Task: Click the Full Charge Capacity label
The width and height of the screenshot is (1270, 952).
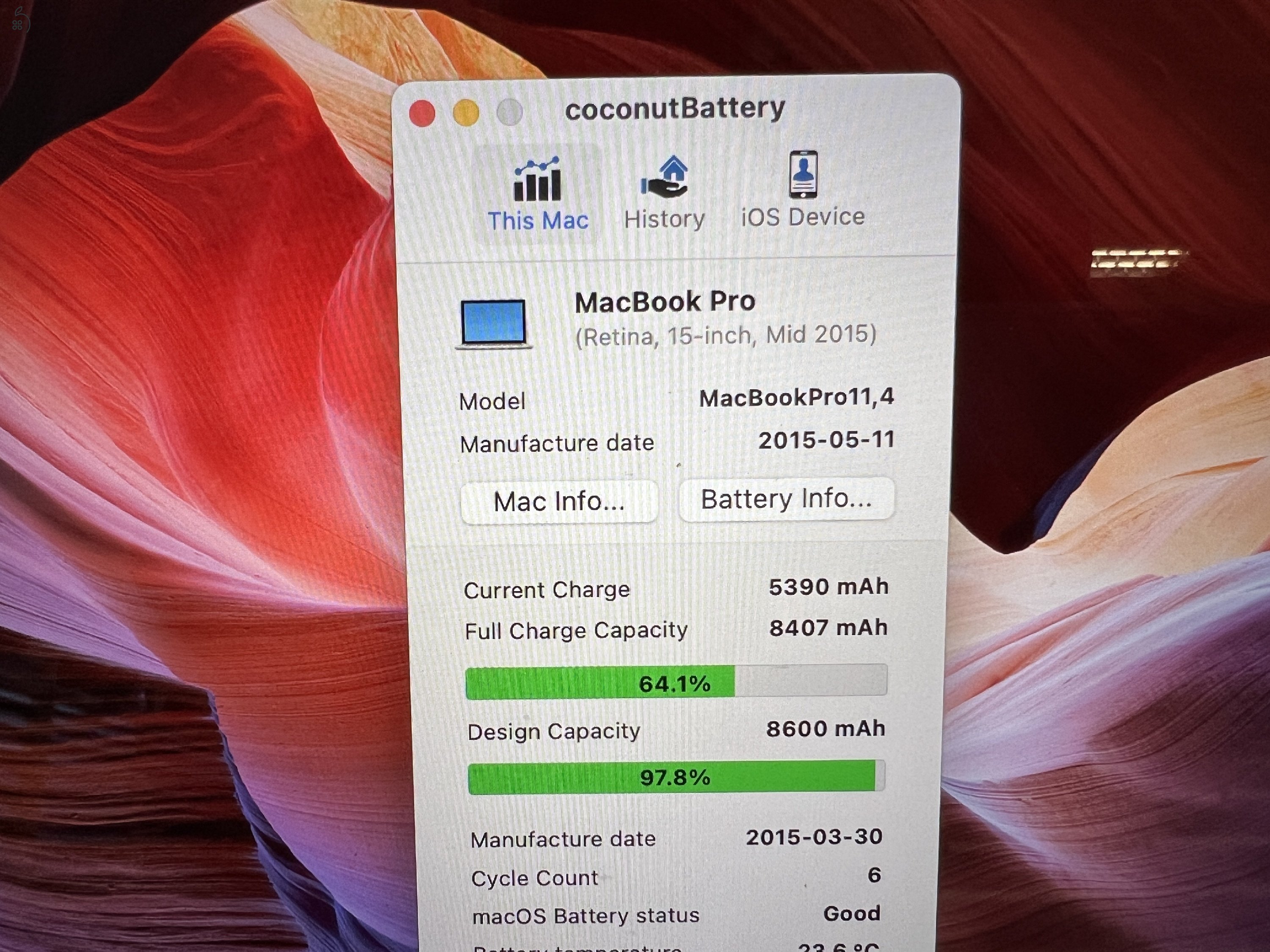Action: pyautogui.click(x=576, y=631)
